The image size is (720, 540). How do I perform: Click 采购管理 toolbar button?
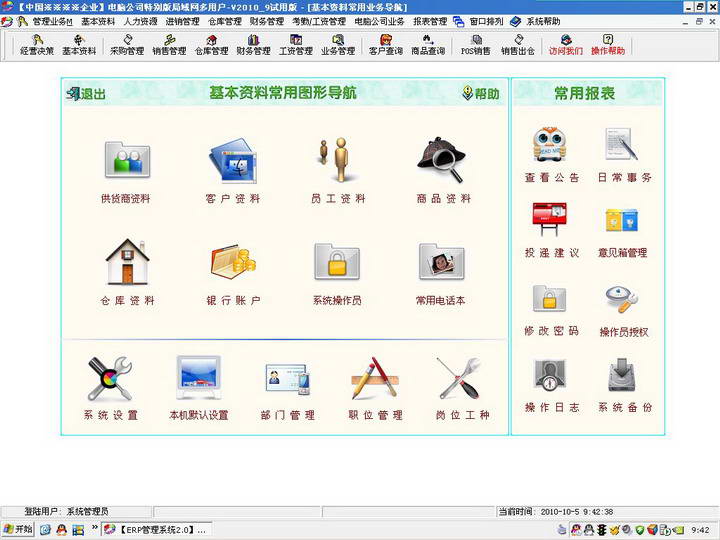[x=127, y=45]
